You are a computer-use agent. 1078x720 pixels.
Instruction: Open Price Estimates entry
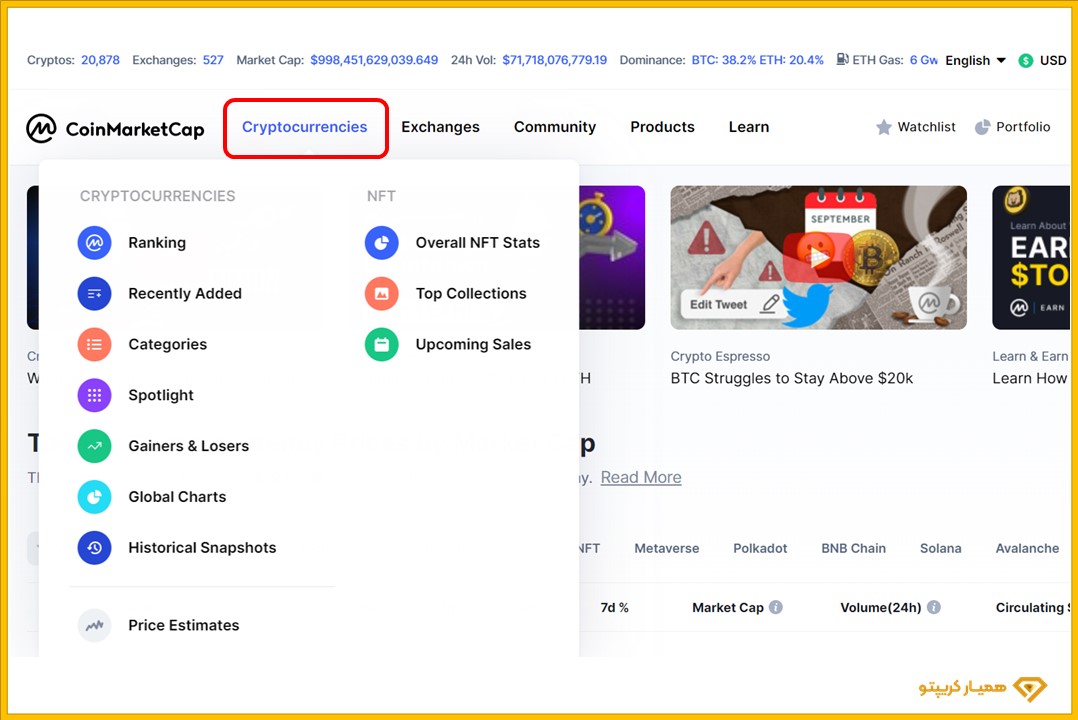[x=184, y=626]
